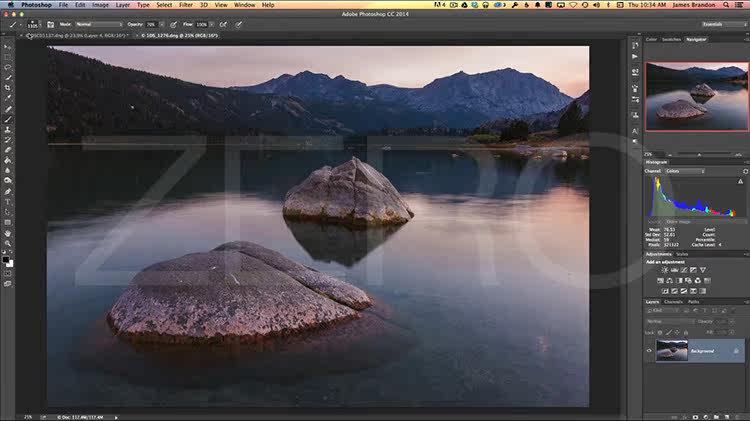The image size is (750, 421).
Task: Switch to the Swatches tab
Action: (x=671, y=39)
